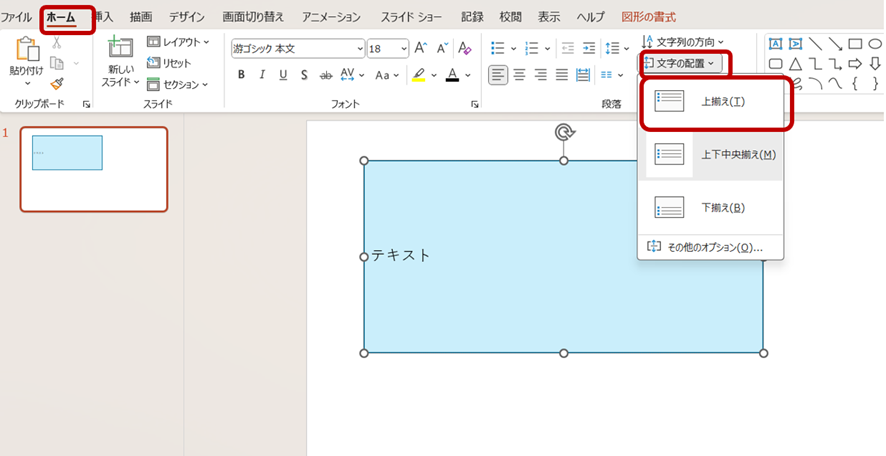Select the center text alignment icon
The width and height of the screenshot is (886, 456).
[519, 75]
